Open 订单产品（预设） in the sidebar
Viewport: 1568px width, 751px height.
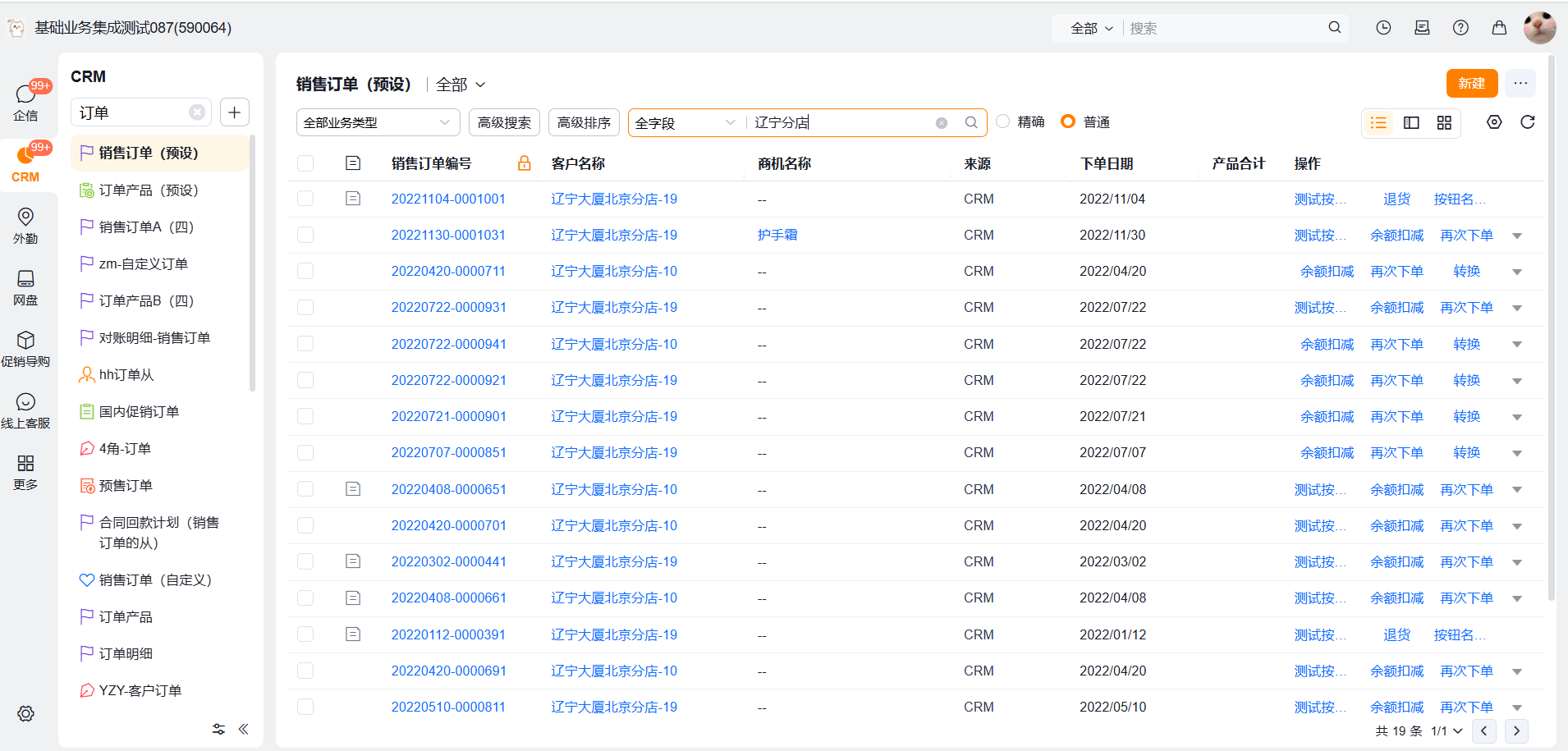149,190
